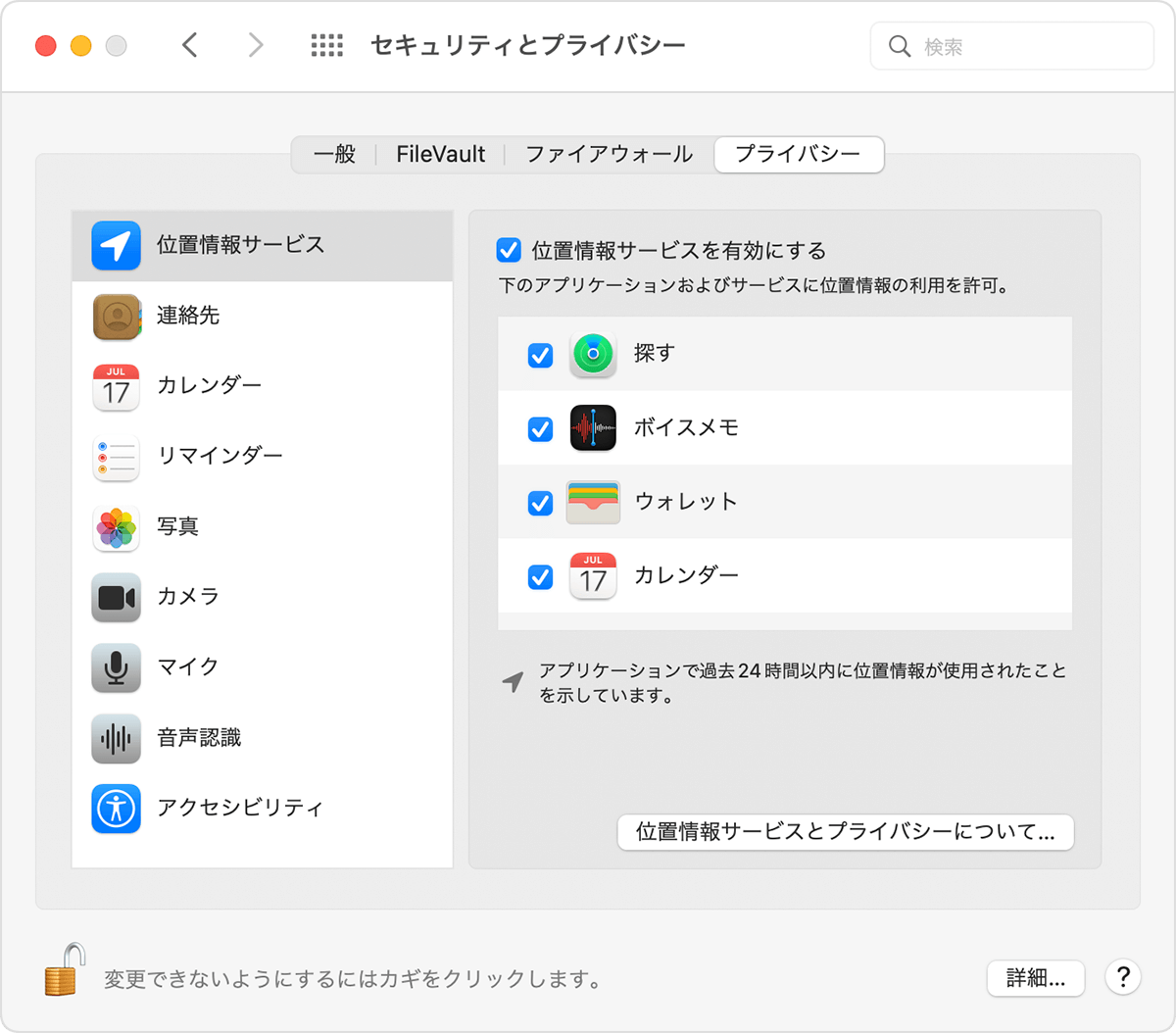Uncheck location access for ウォレット
The image size is (1176, 1033).
point(540,503)
